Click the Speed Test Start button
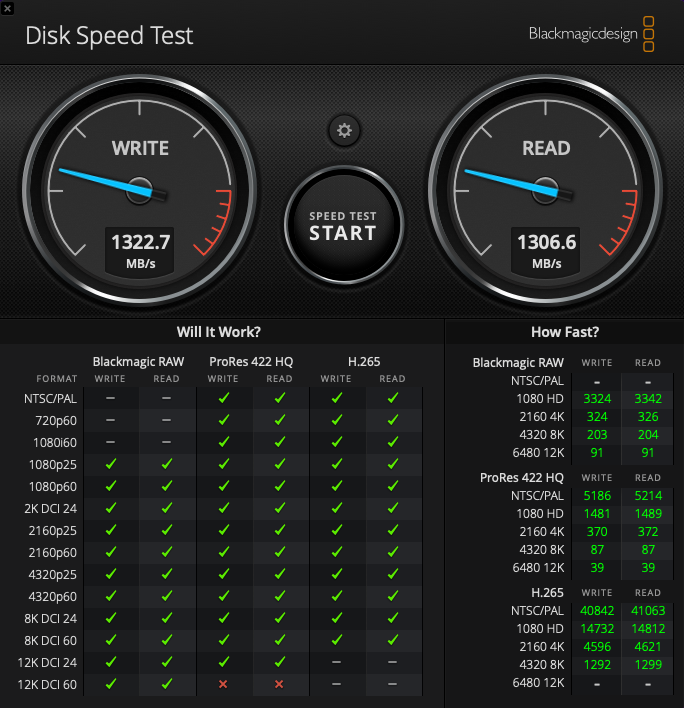This screenshot has height=708, width=684. point(343,225)
